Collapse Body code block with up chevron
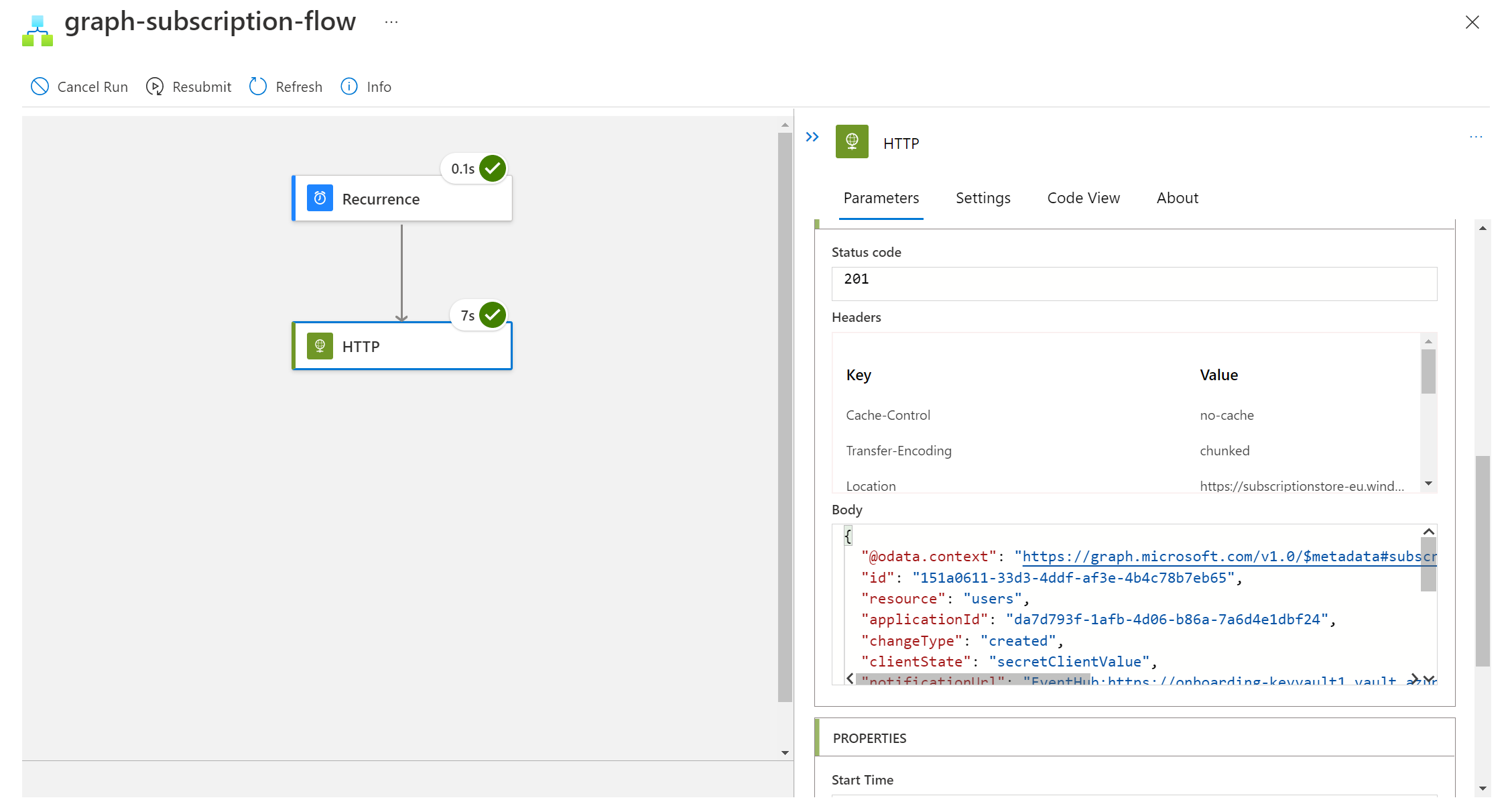This screenshot has height=806, width=1512. click(x=1428, y=532)
